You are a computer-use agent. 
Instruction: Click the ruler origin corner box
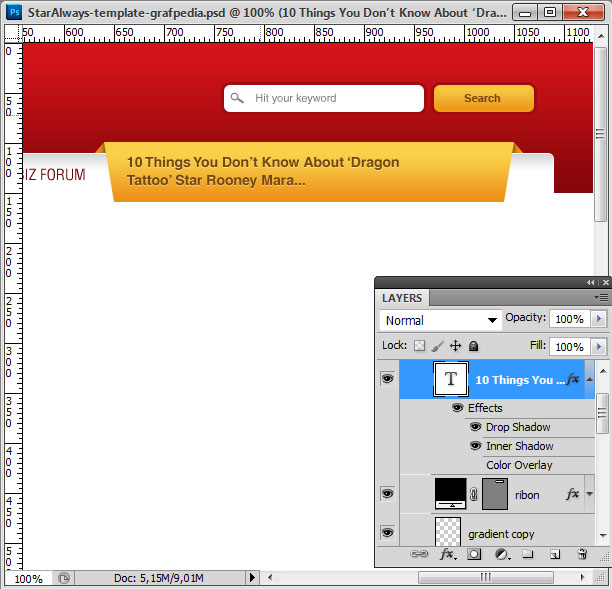[13, 33]
